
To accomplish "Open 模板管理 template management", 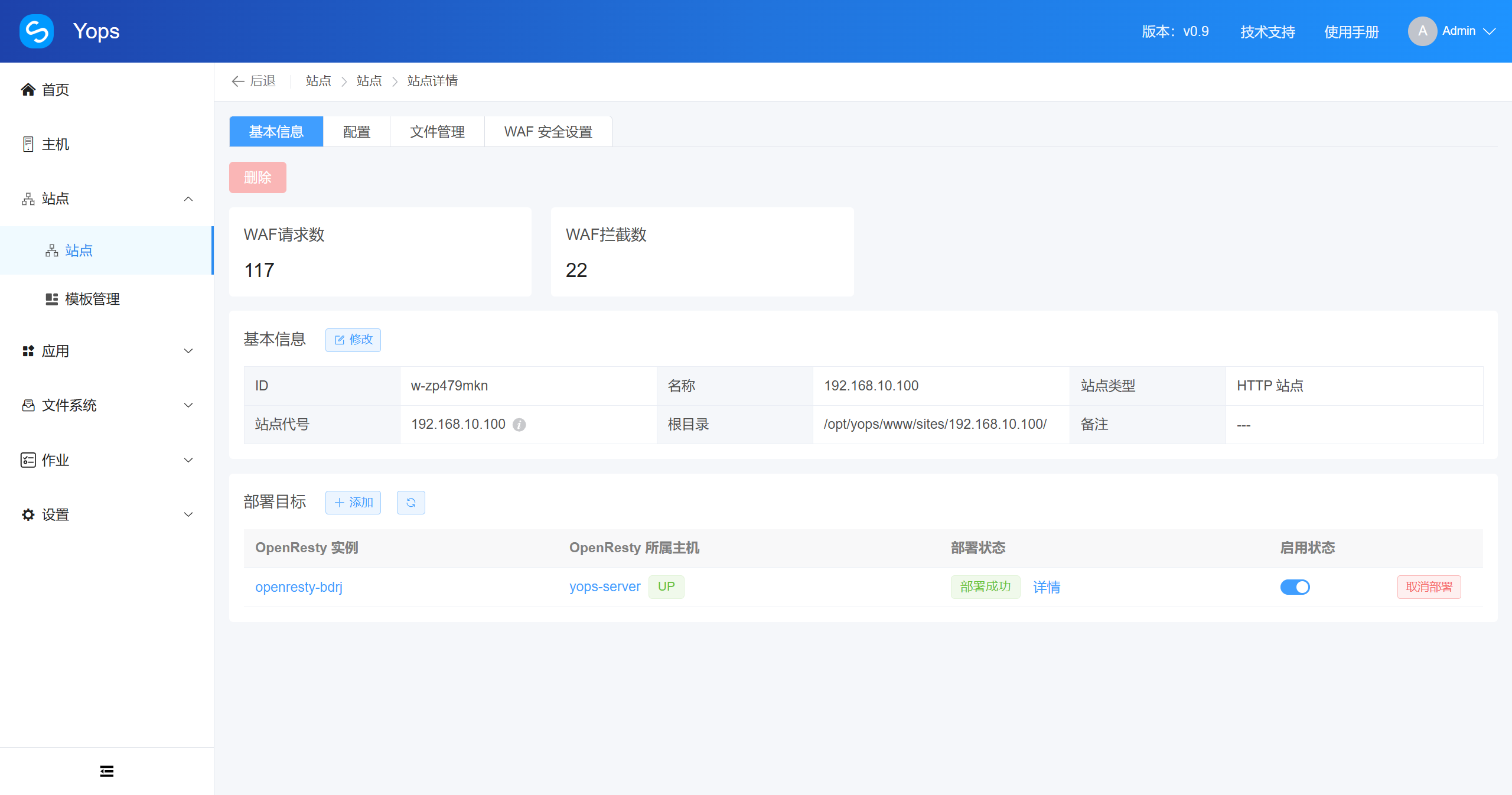I will (x=92, y=299).
